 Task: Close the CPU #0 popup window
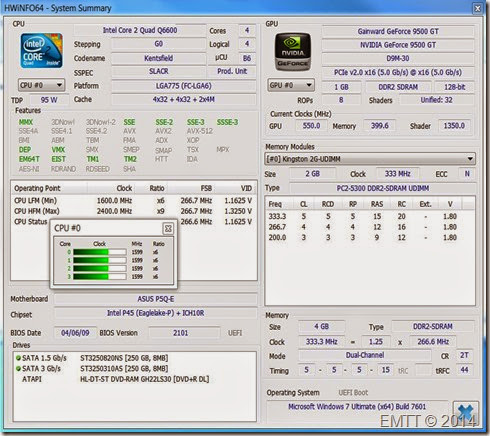pos(168,229)
